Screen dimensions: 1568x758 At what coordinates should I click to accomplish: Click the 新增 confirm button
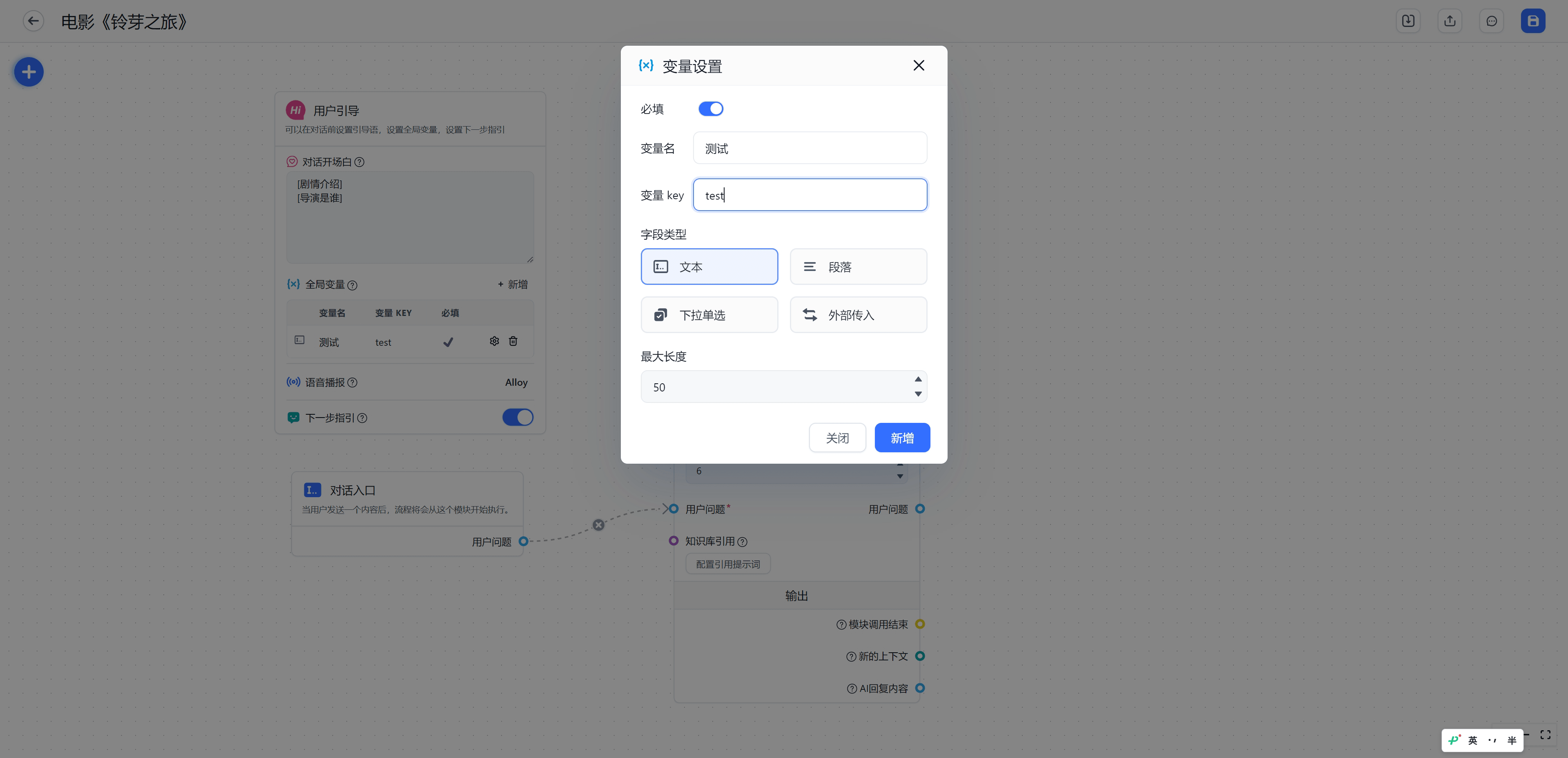[x=901, y=438]
